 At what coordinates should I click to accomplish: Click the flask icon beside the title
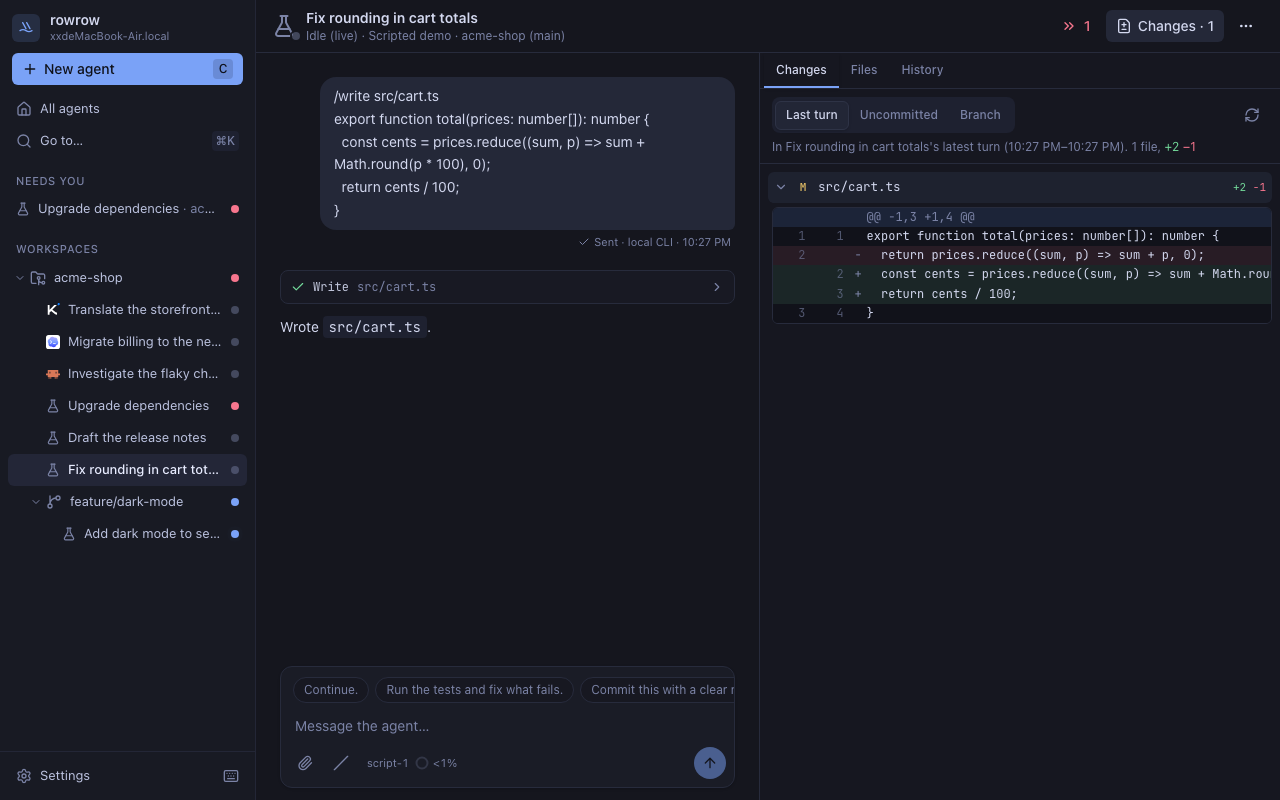pos(284,25)
